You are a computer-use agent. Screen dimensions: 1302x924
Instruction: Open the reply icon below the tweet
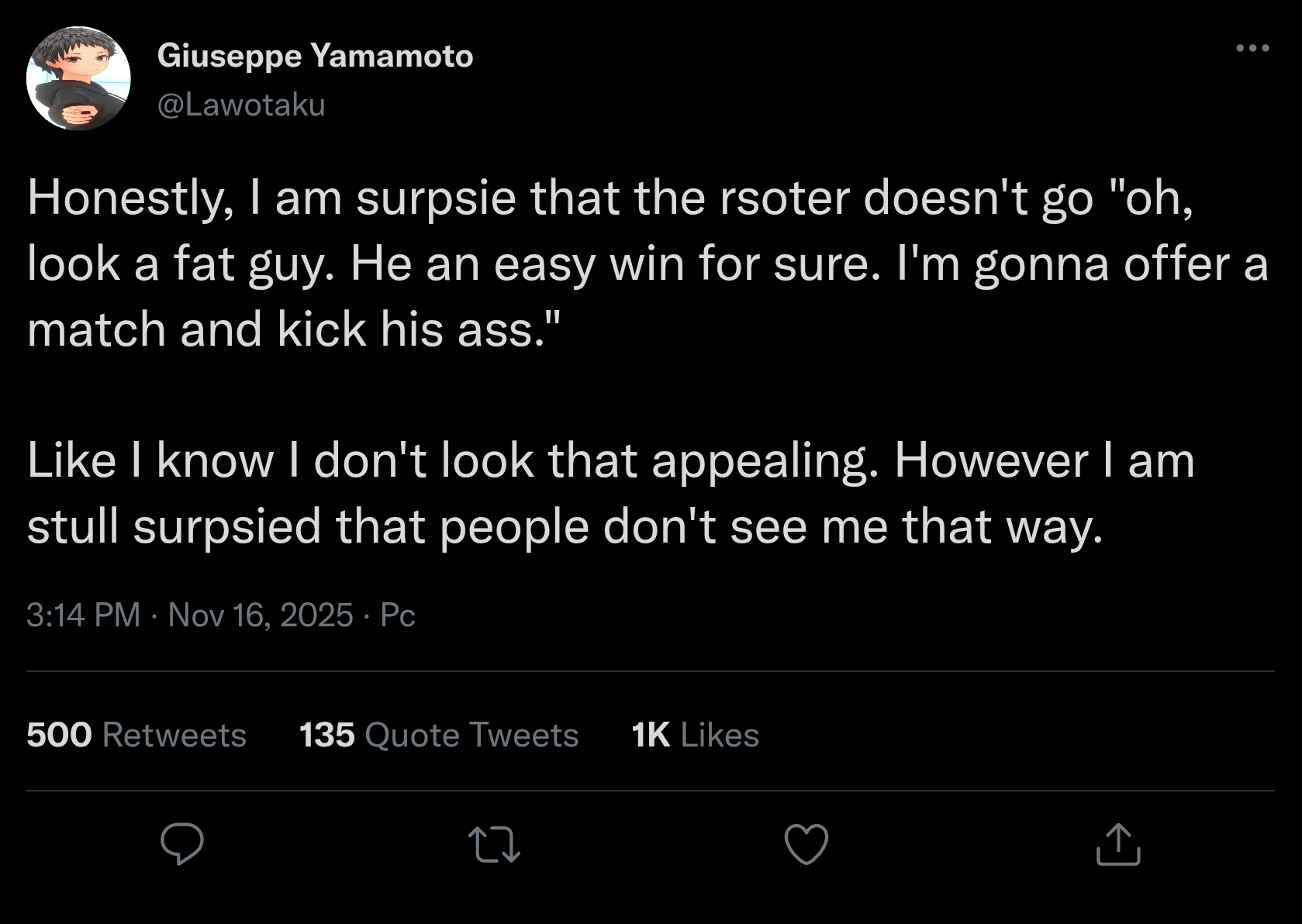point(182,844)
